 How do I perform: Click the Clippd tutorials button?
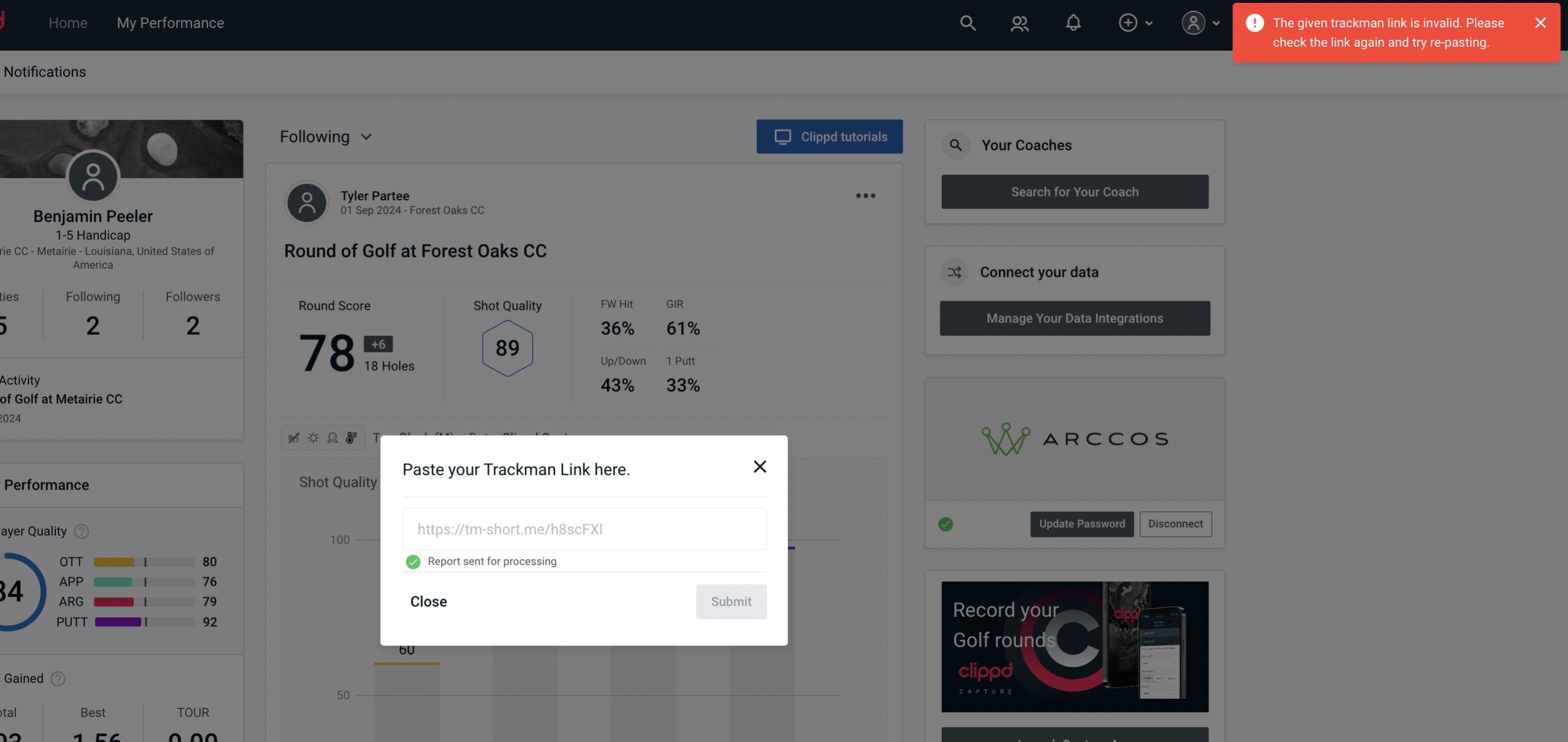tap(830, 136)
